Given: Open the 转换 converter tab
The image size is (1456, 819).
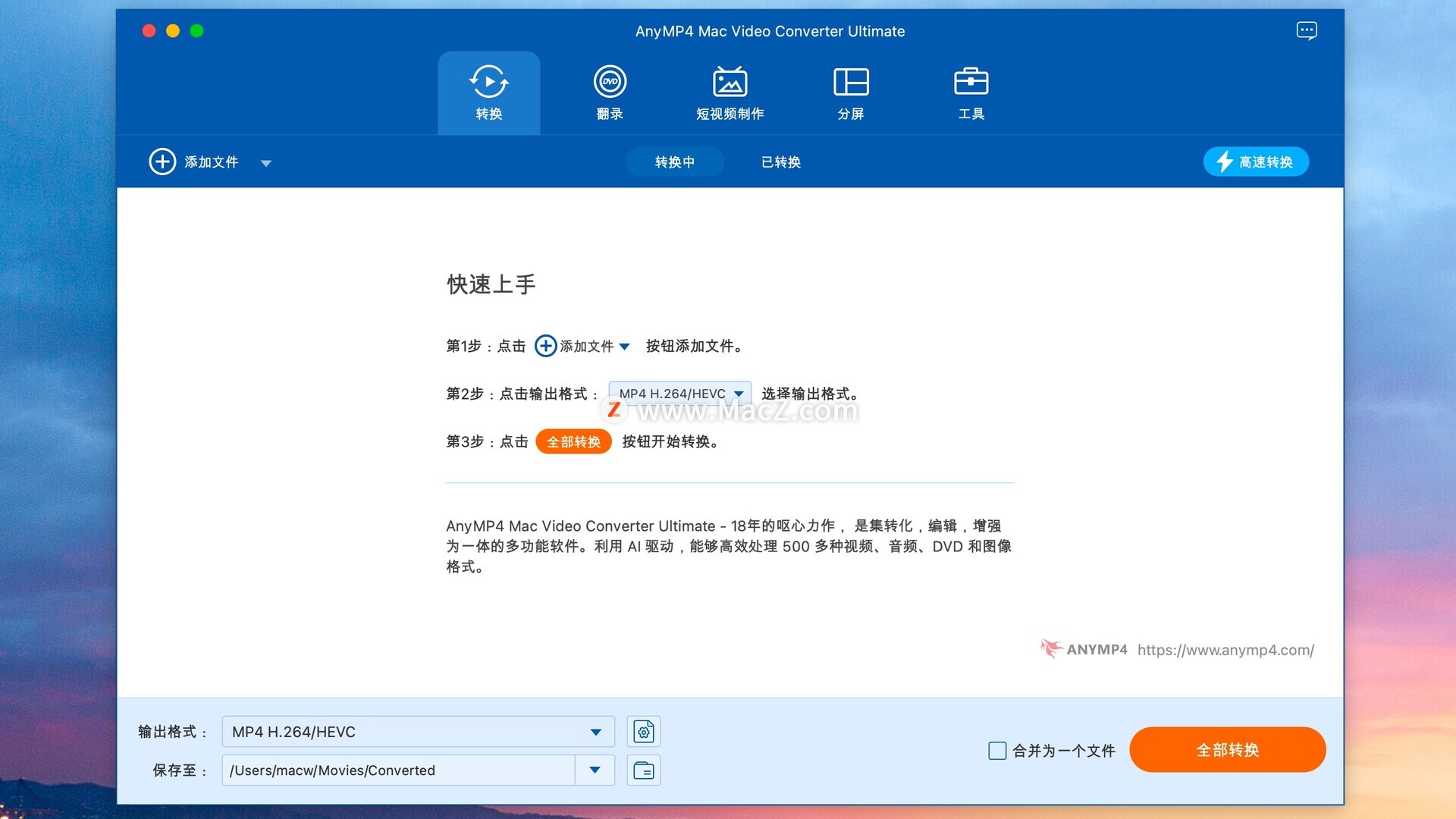Looking at the screenshot, I should 488,93.
